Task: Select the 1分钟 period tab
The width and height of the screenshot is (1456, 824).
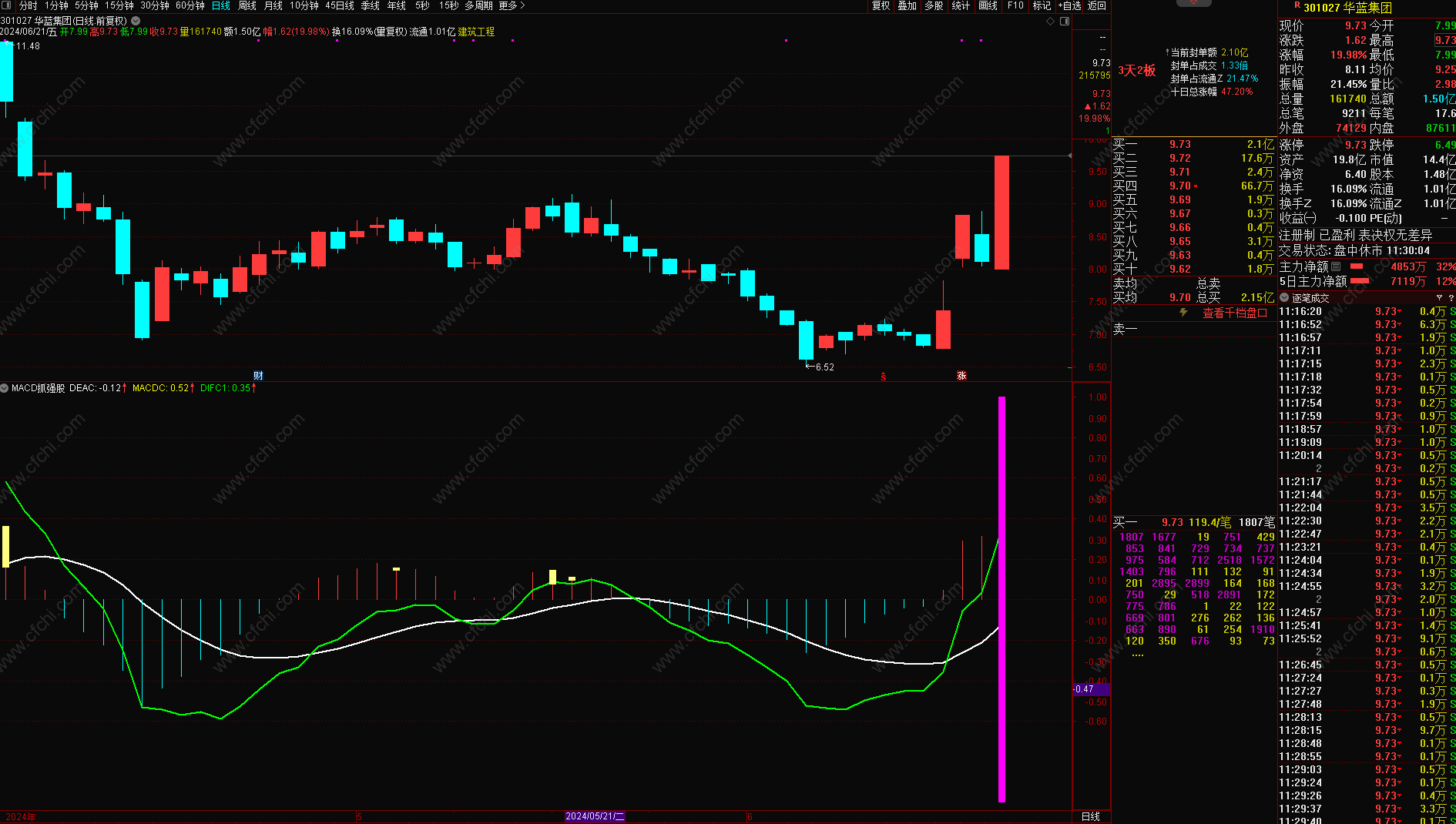Action: [56, 5]
